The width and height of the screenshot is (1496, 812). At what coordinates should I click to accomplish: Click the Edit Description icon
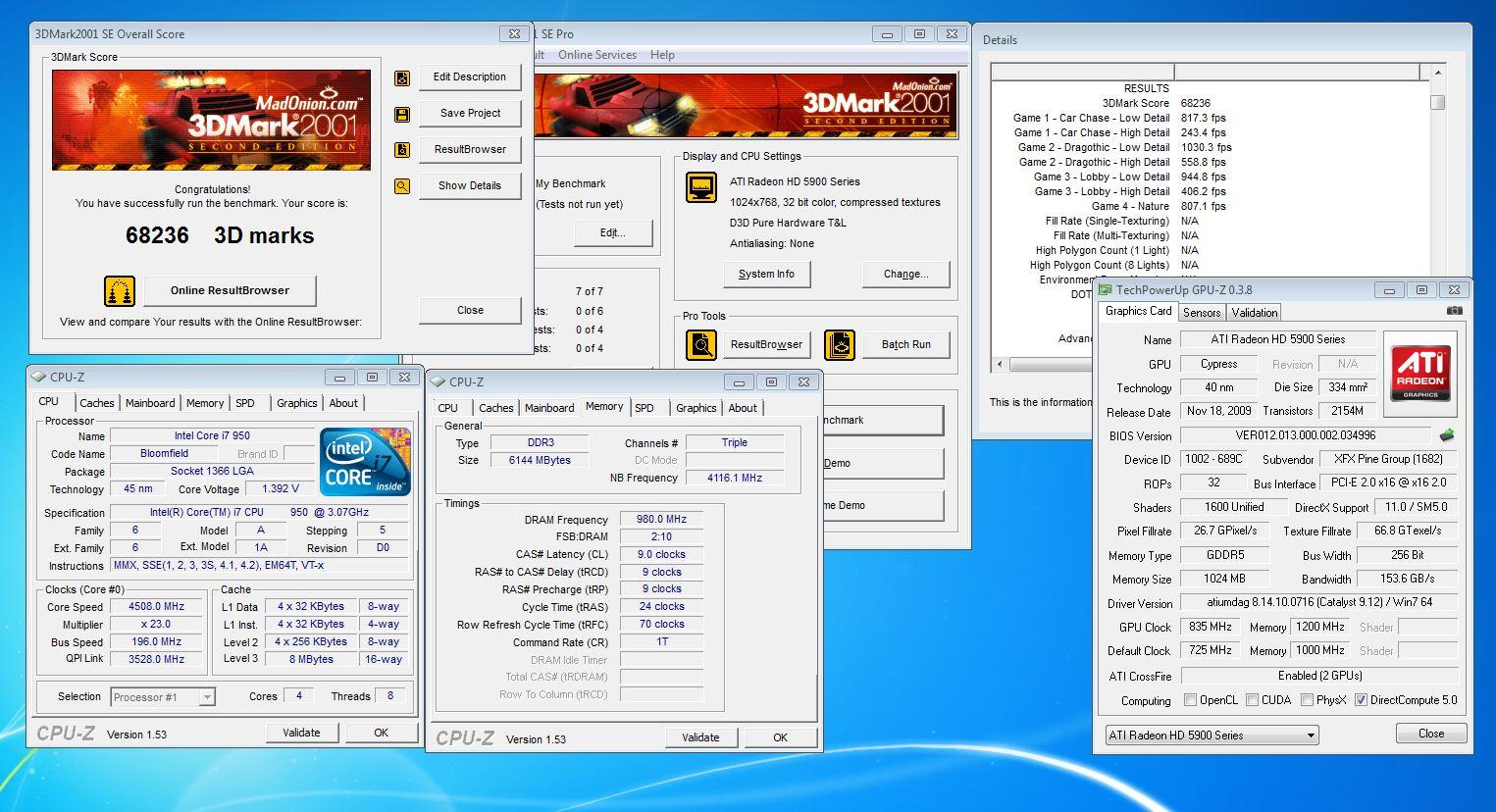click(x=402, y=78)
